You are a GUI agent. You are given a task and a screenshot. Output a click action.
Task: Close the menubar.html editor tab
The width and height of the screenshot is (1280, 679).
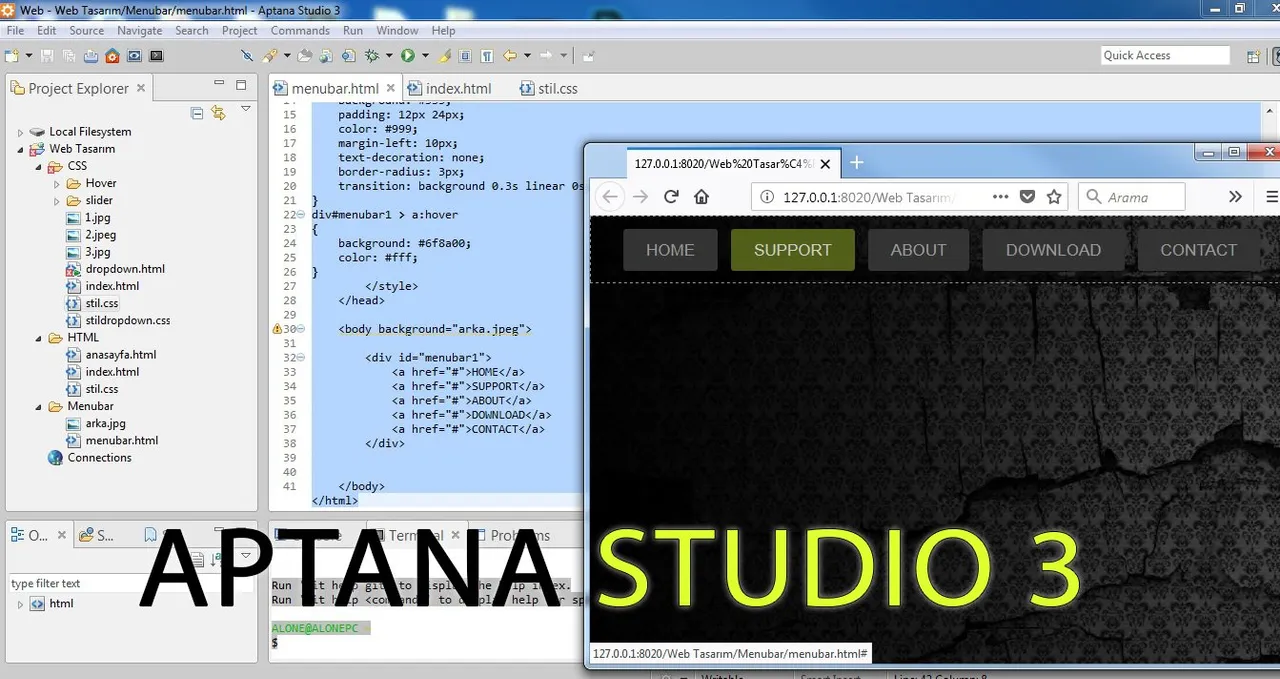pos(391,88)
